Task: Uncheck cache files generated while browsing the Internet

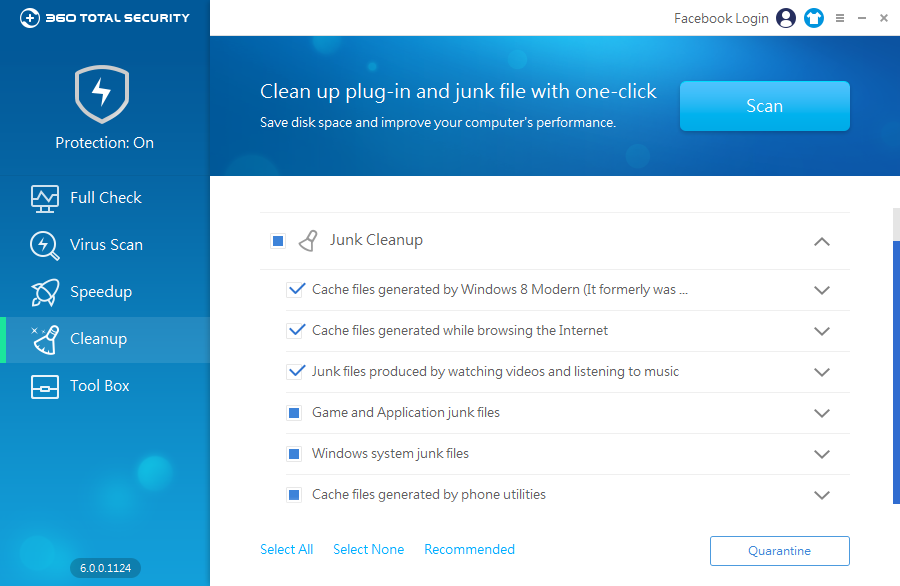Action: [296, 330]
